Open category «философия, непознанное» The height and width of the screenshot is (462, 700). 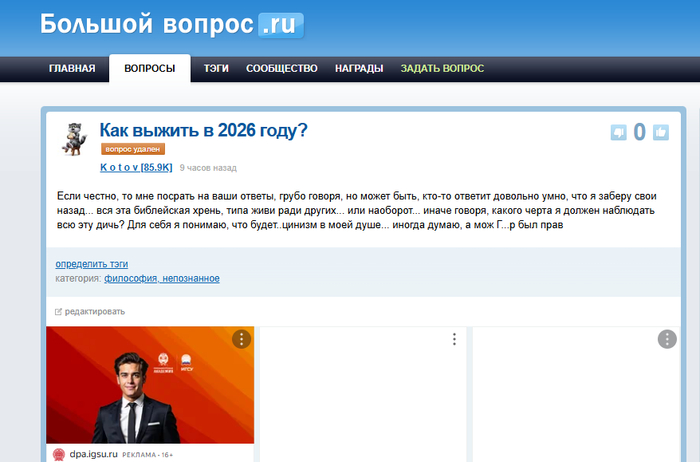click(161, 278)
